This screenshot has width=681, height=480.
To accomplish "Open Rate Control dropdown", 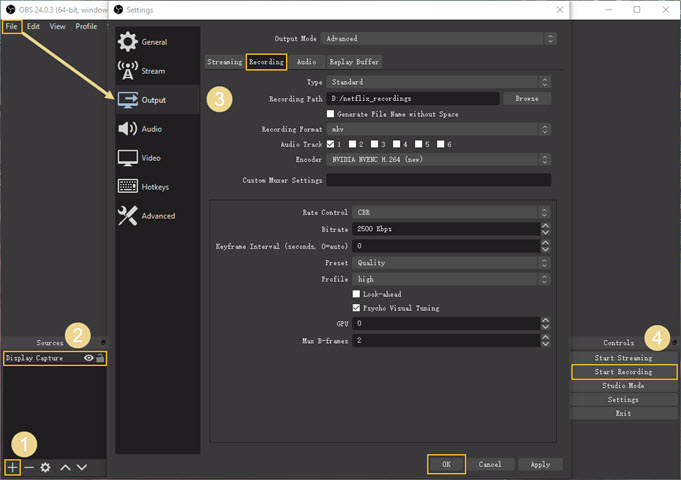I will point(451,212).
